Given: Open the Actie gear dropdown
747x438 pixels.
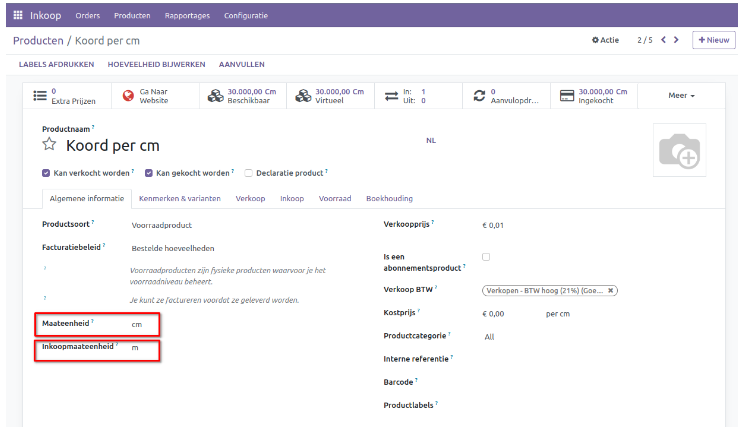Looking at the screenshot, I should tap(605, 40).
